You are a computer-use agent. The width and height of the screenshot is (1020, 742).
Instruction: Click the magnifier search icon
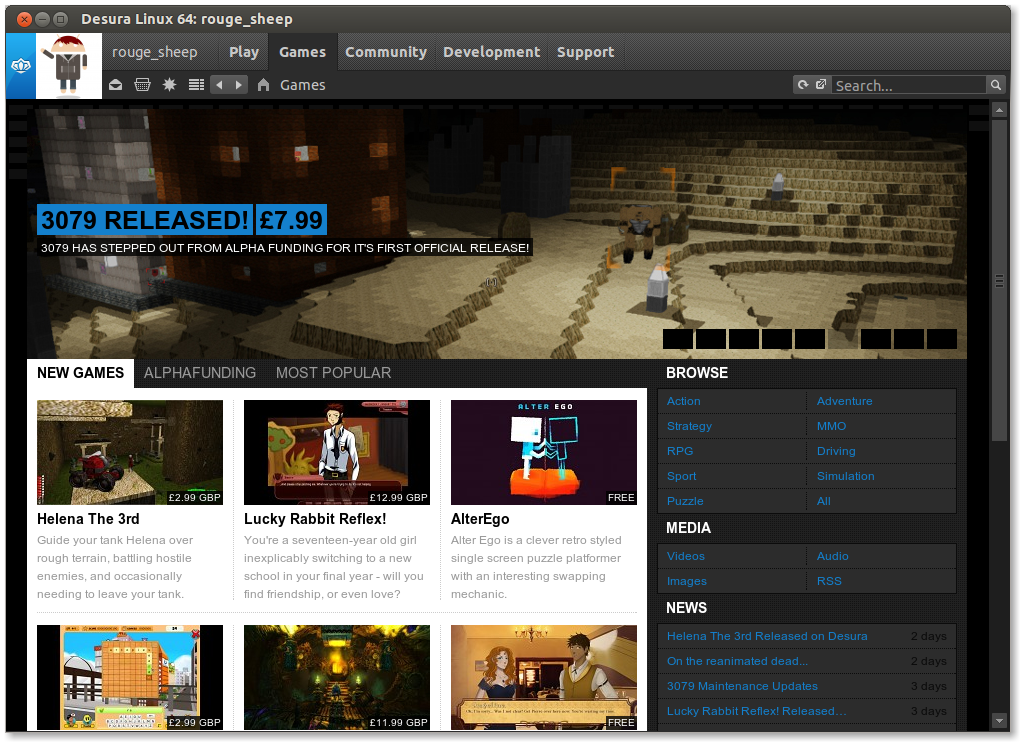click(x=995, y=85)
